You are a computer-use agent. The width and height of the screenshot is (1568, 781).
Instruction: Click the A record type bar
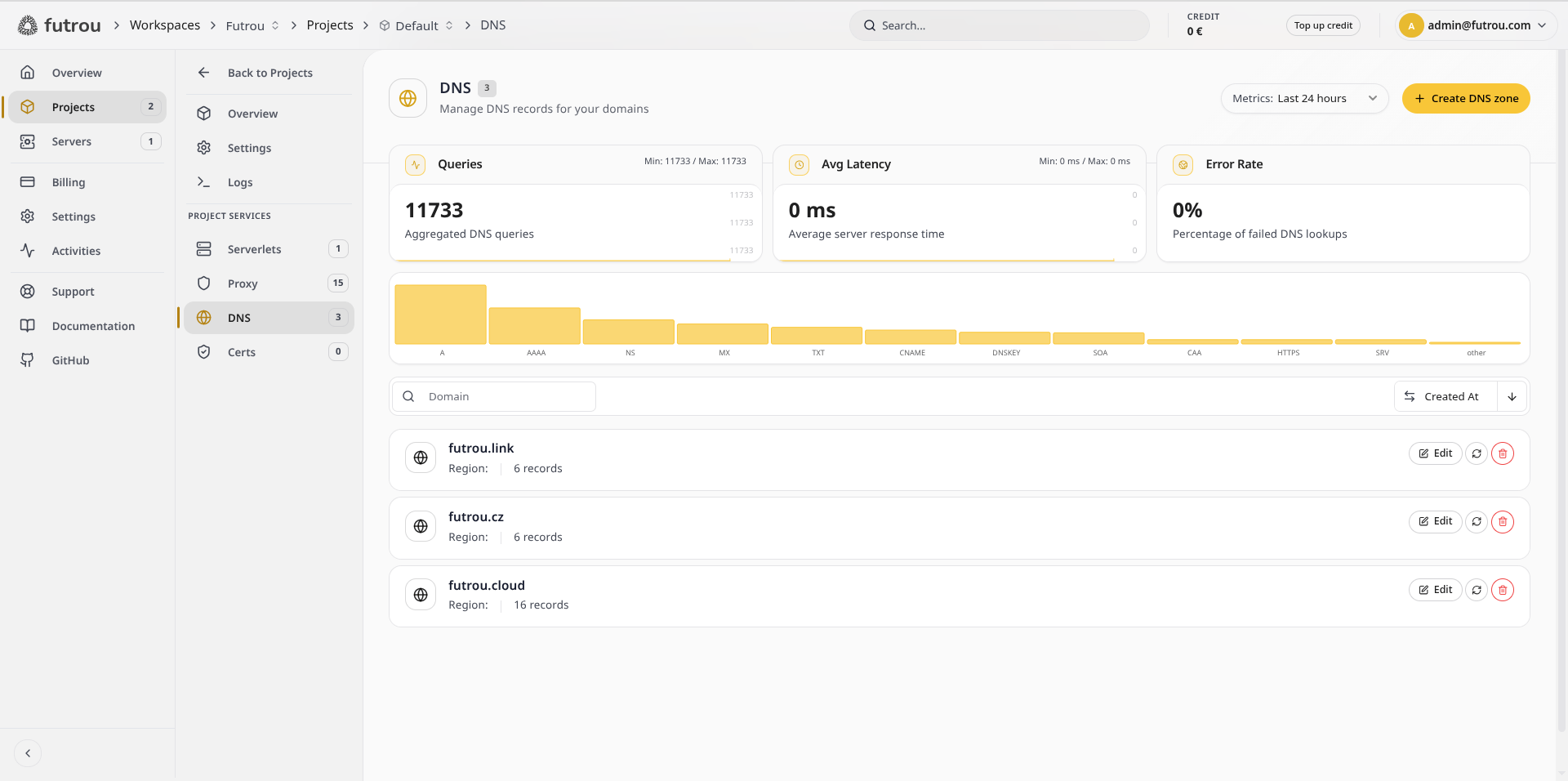[x=441, y=315]
